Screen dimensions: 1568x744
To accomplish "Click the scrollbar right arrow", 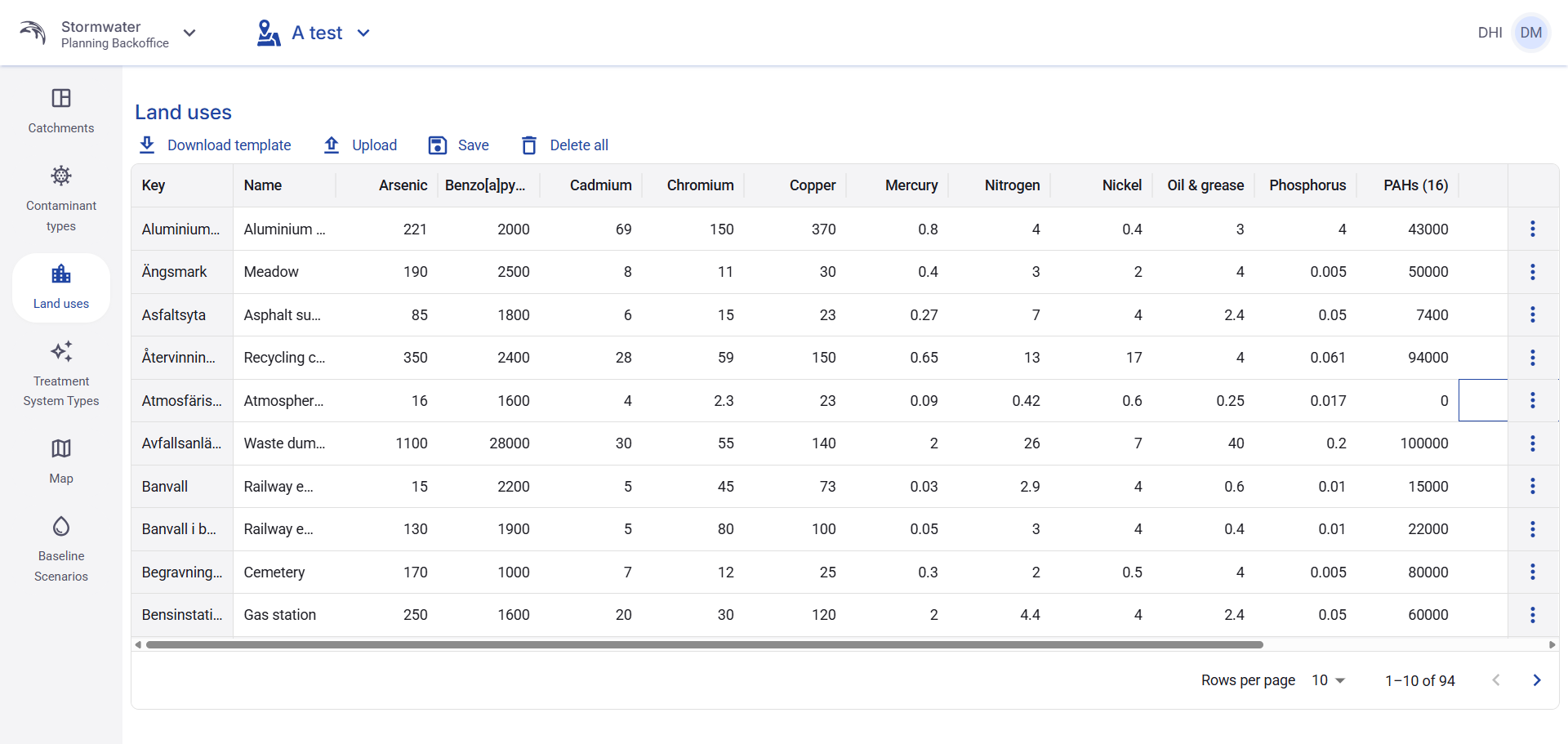I will (1552, 645).
